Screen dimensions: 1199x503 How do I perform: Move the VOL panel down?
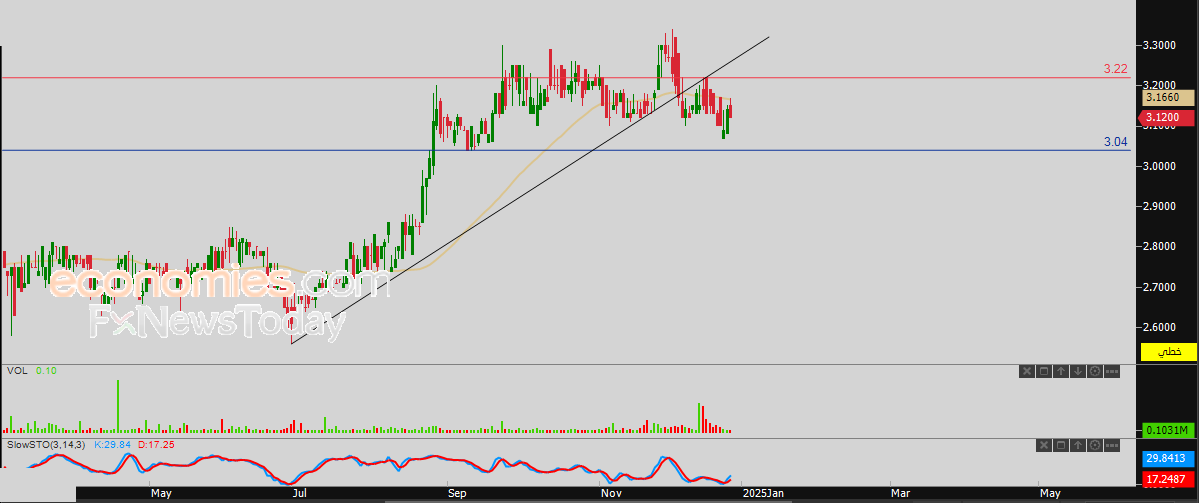1077,372
